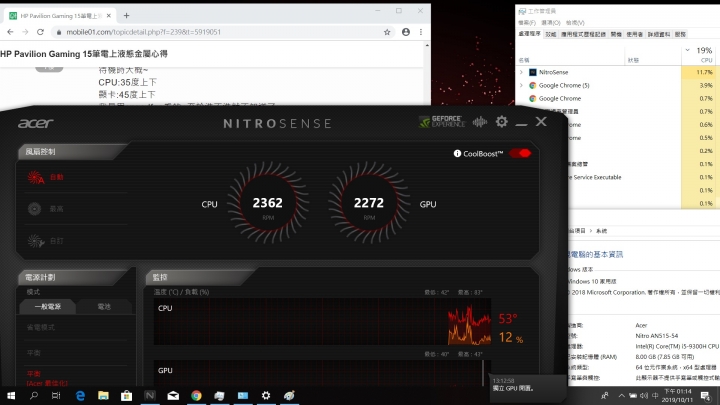The image size is (720, 405).
Task: Switch to 使用者 tab in Task Manager
Action: (x=635, y=34)
